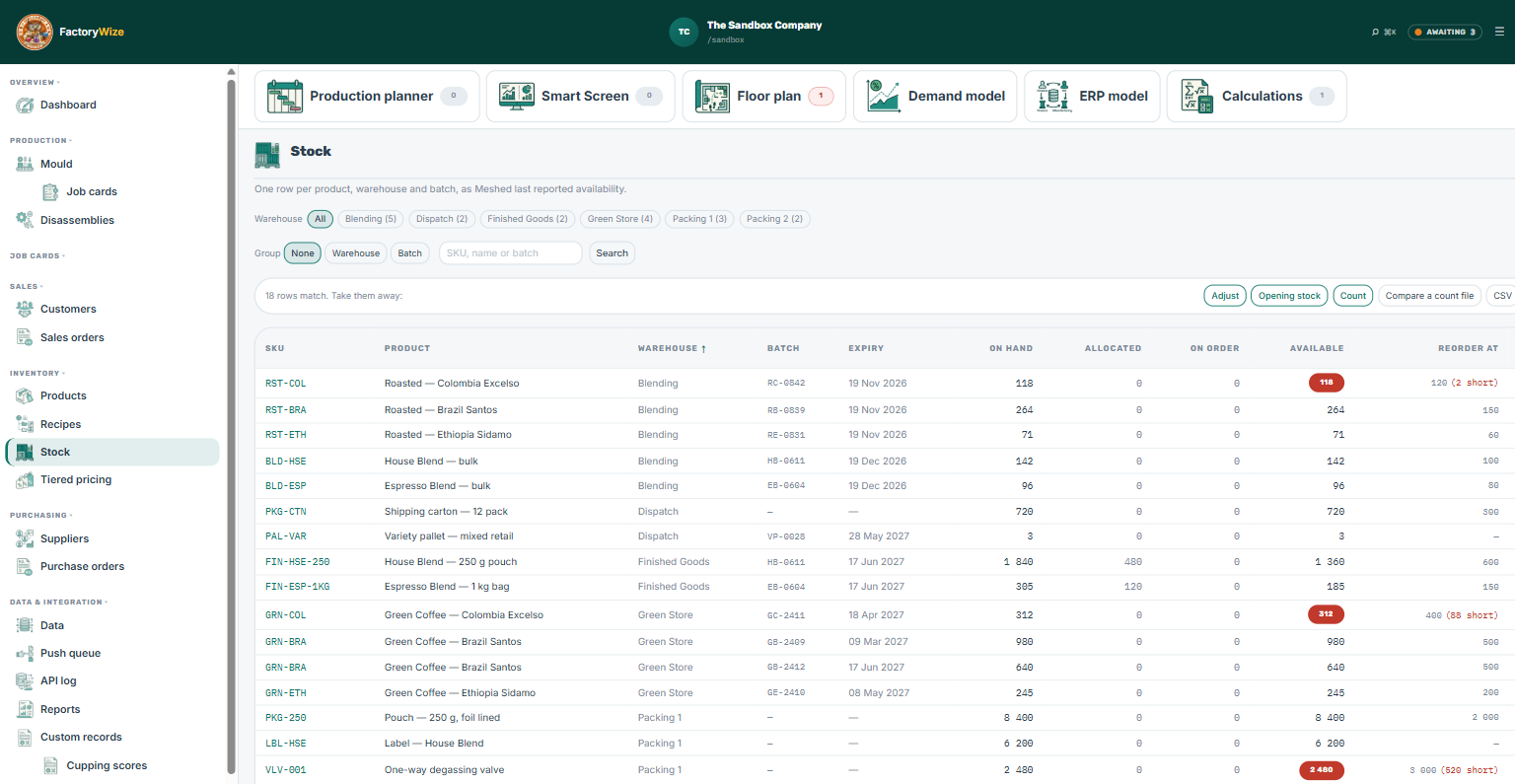Click the Adjust button
Image resolution: width=1515 pixels, height=784 pixels.
(1225, 296)
